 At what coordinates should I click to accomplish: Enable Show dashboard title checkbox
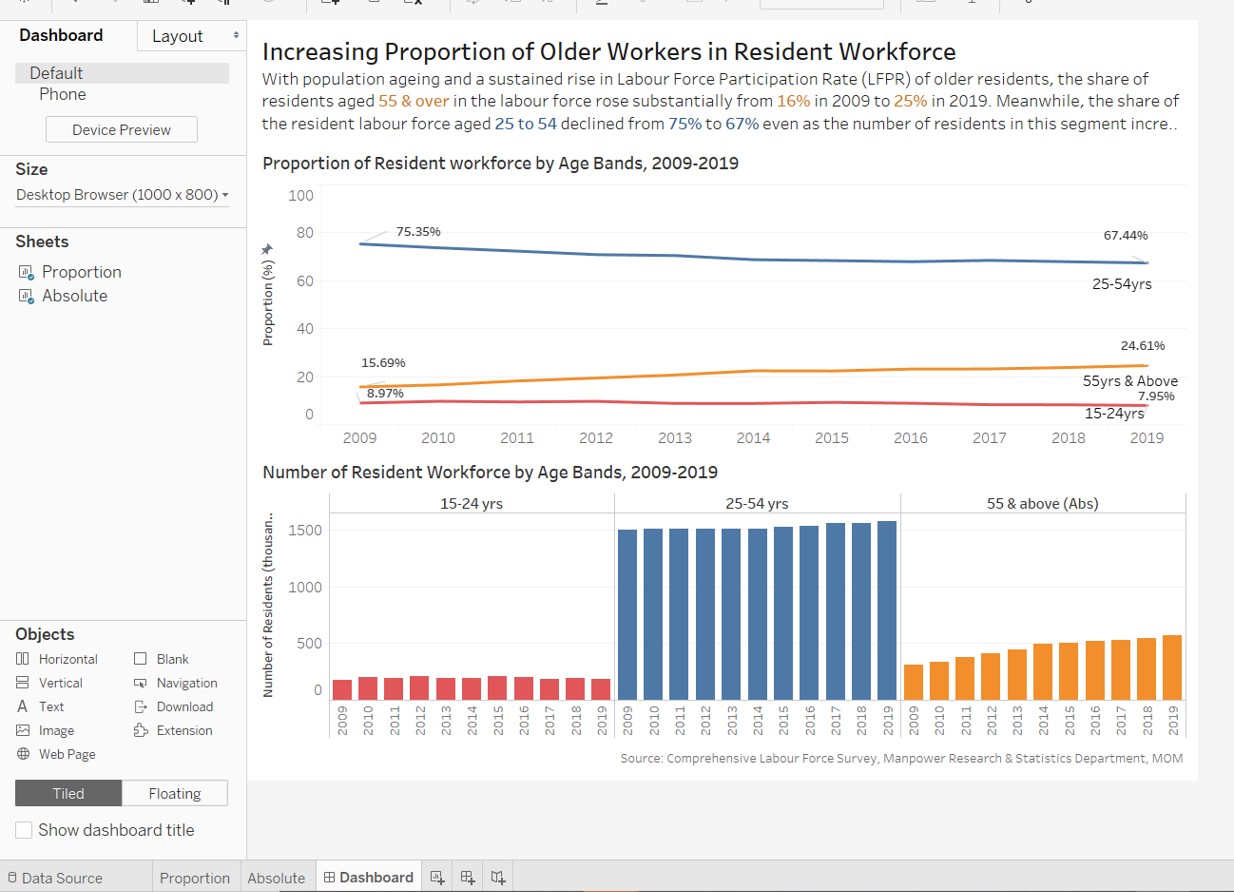point(23,830)
